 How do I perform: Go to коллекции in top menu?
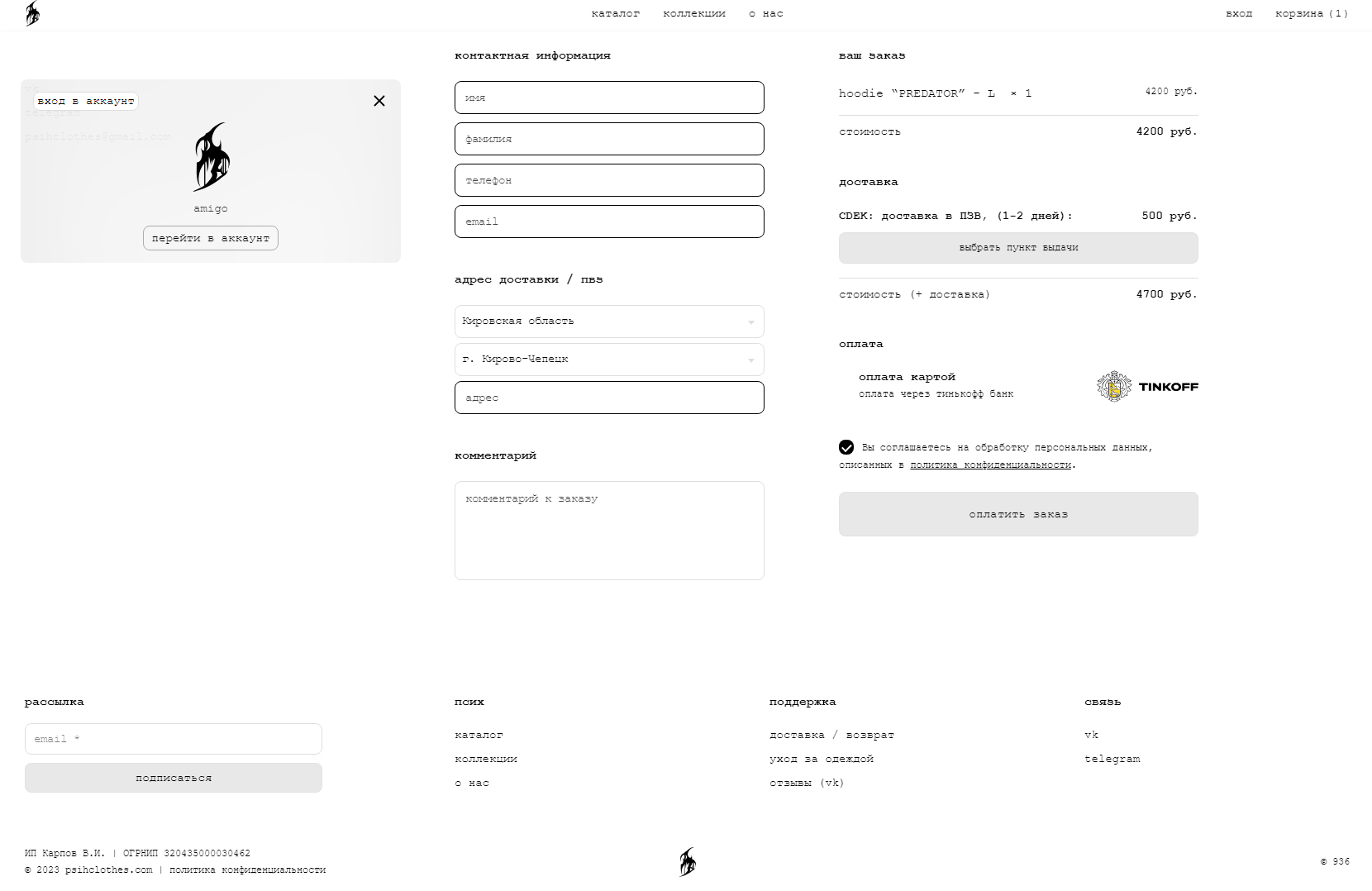click(x=694, y=14)
